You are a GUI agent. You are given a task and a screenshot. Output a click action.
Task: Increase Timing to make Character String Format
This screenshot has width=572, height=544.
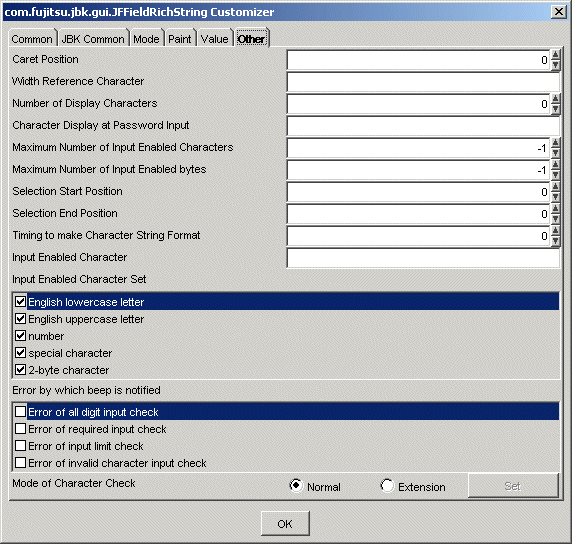555,231
